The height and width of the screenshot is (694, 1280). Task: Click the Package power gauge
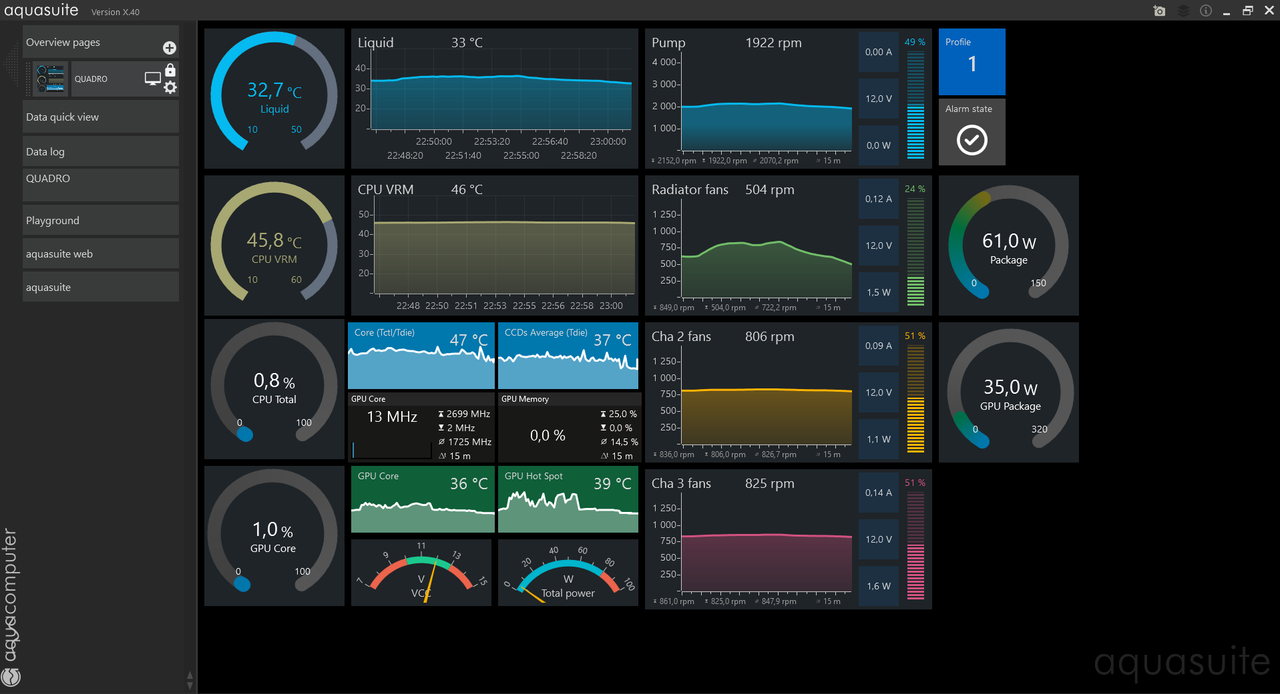1009,246
